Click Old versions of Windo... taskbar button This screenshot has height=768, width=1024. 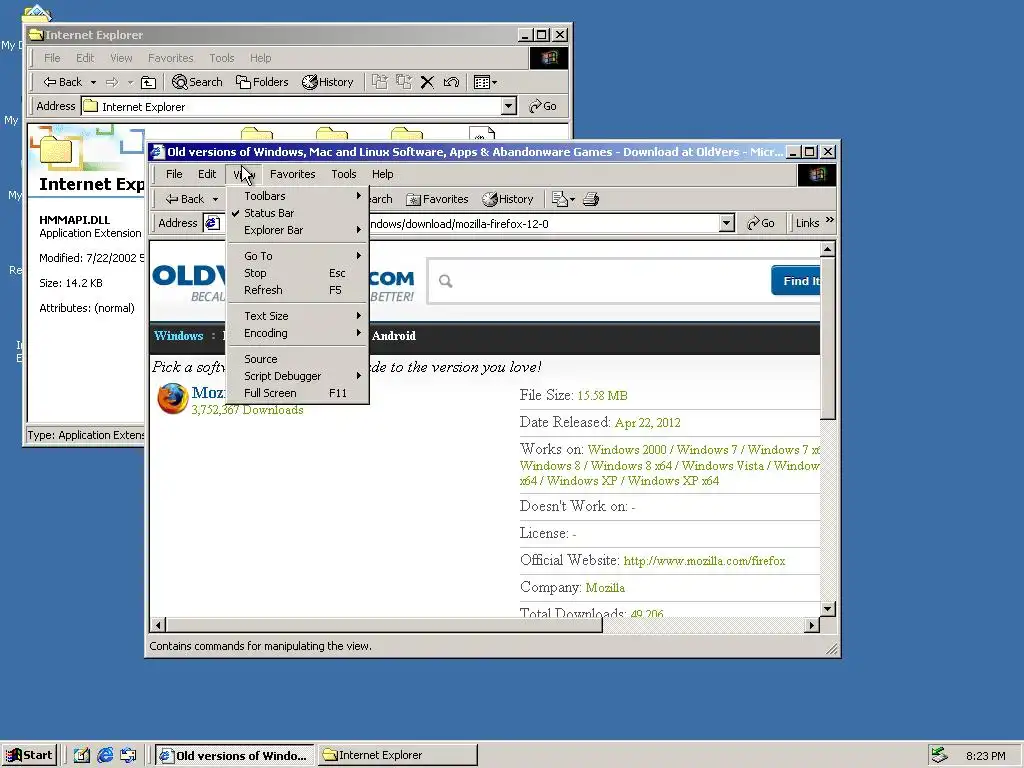pyautogui.click(x=235, y=756)
